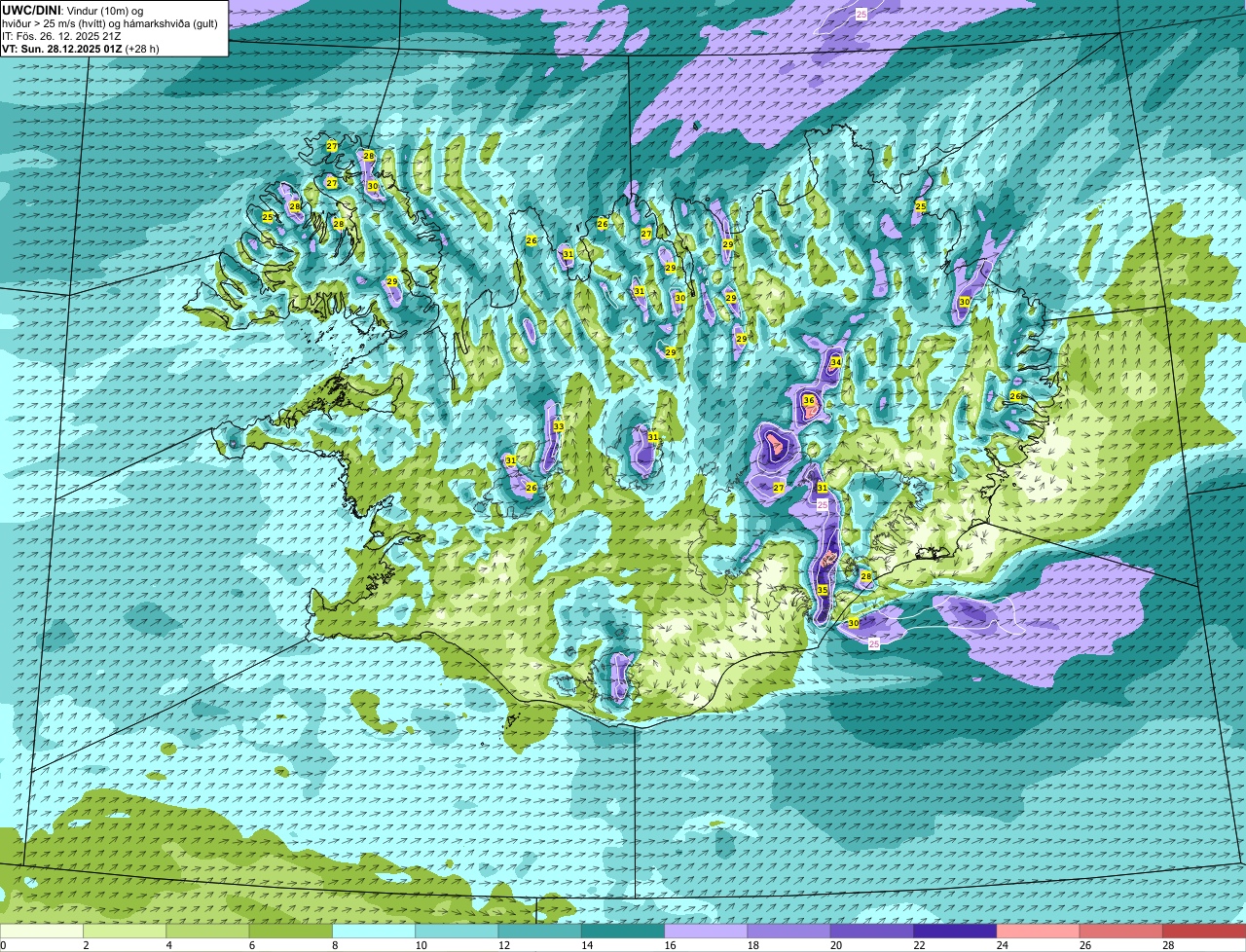
Task: Select the 6–8 m/s olive green swatch
Action: tap(291, 931)
